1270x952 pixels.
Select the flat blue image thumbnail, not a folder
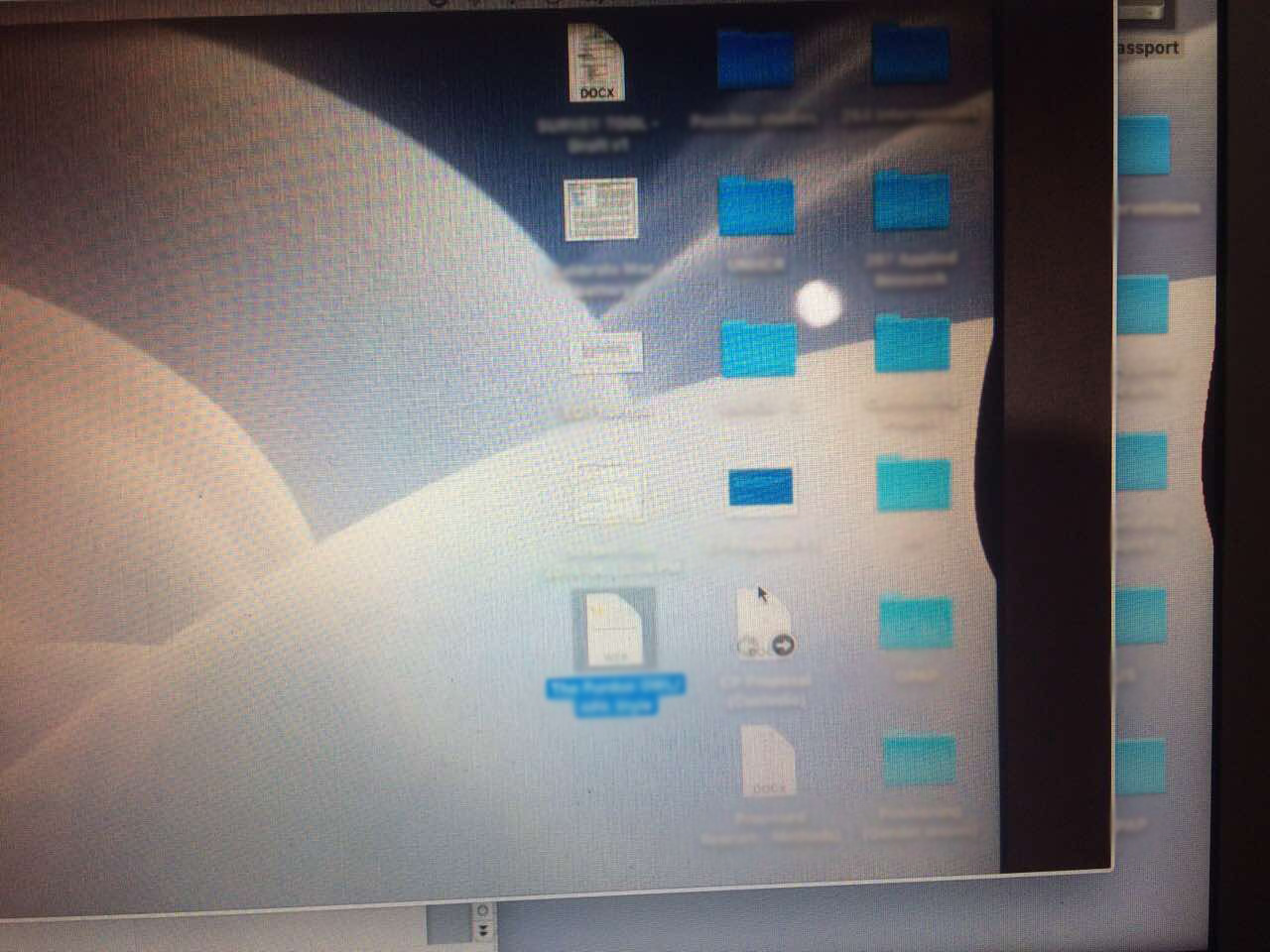click(x=760, y=489)
